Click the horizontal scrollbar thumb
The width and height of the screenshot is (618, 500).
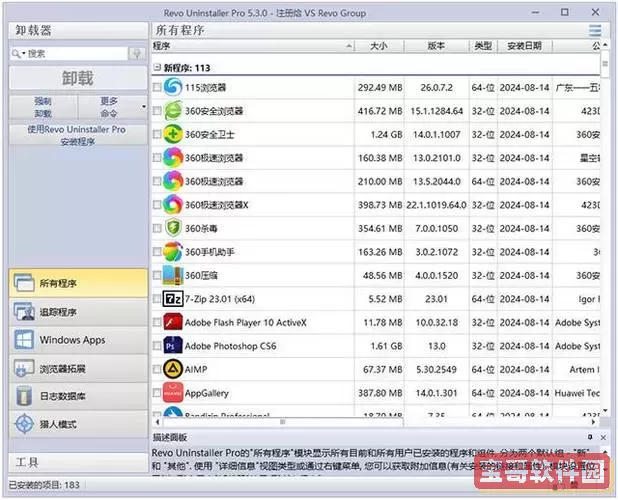click(282, 422)
